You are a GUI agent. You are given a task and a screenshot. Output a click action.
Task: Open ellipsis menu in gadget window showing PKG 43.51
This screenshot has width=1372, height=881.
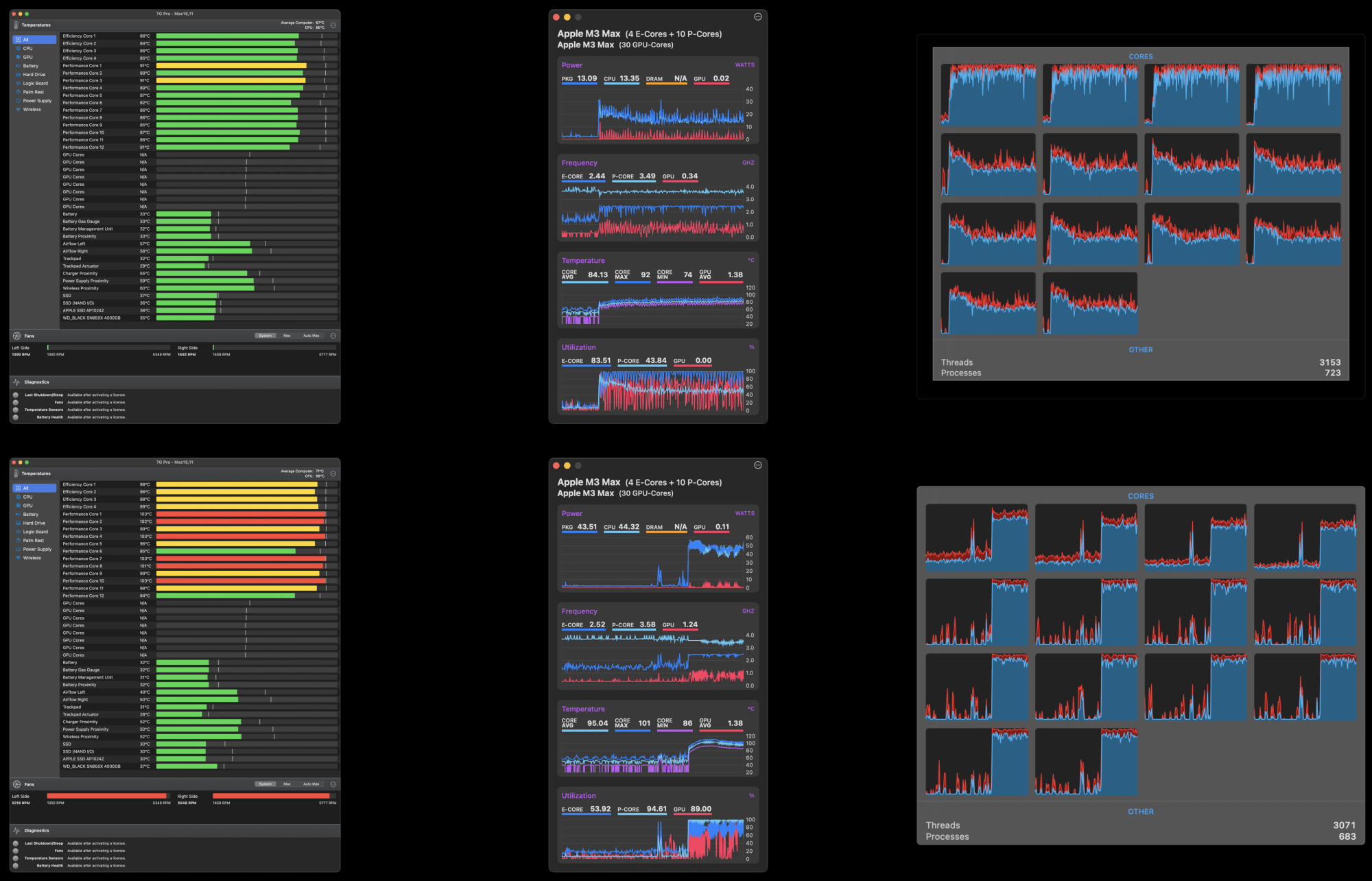click(x=758, y=465)
